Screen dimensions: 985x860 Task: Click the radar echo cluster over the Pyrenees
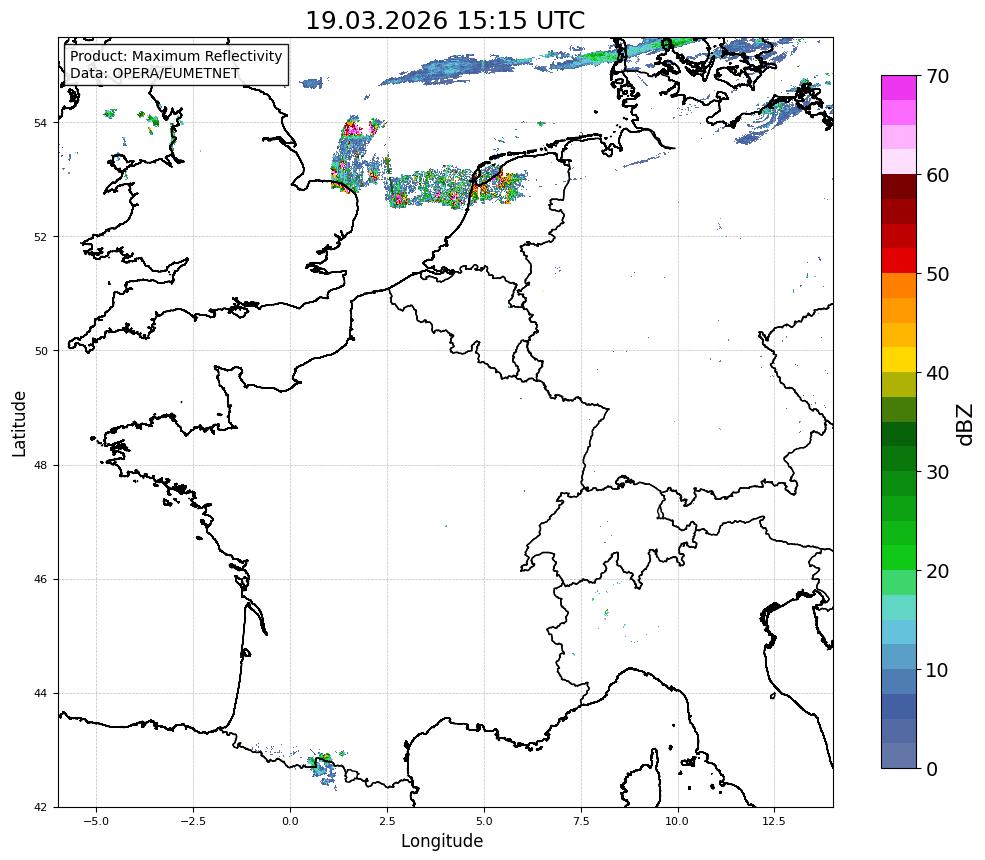325,768
